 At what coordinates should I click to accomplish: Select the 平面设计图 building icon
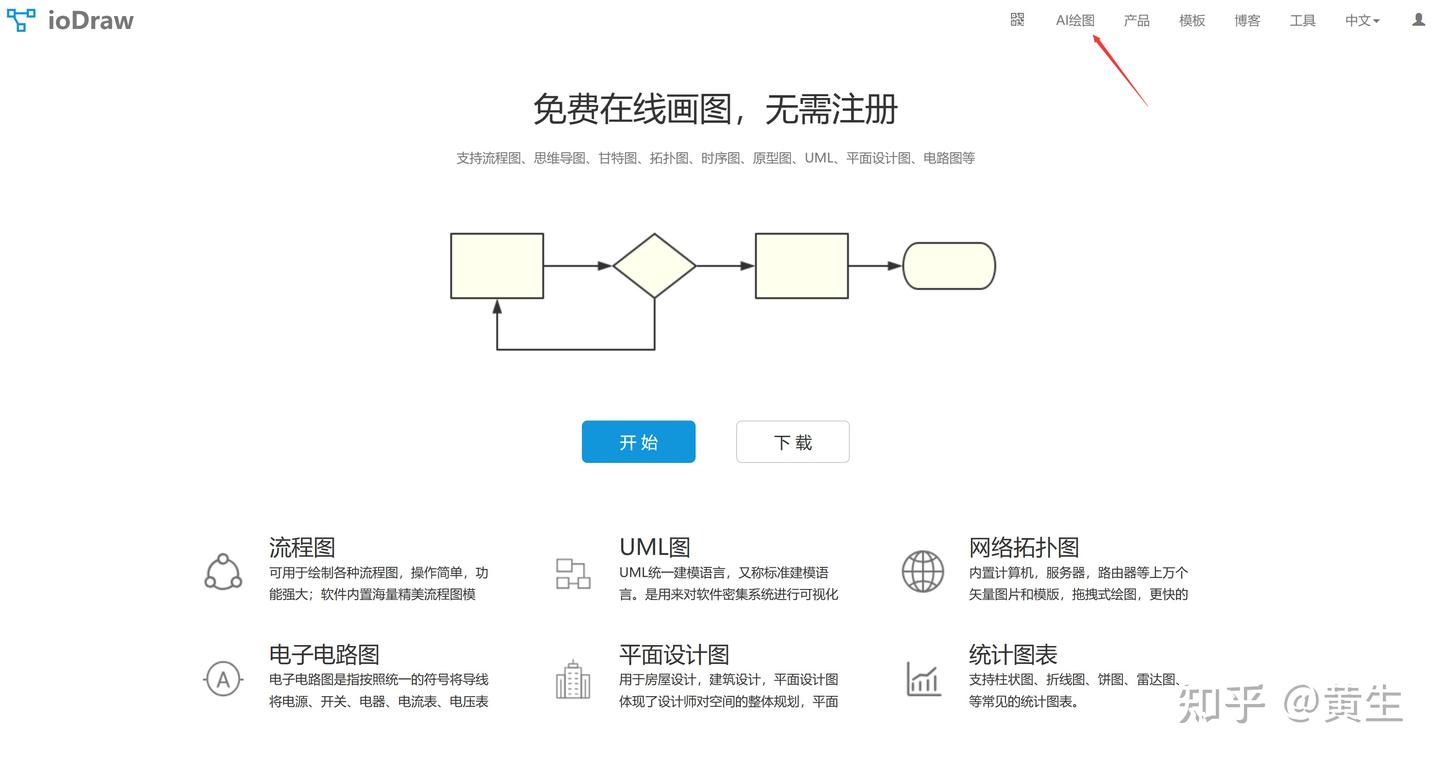tap(572, 678)
